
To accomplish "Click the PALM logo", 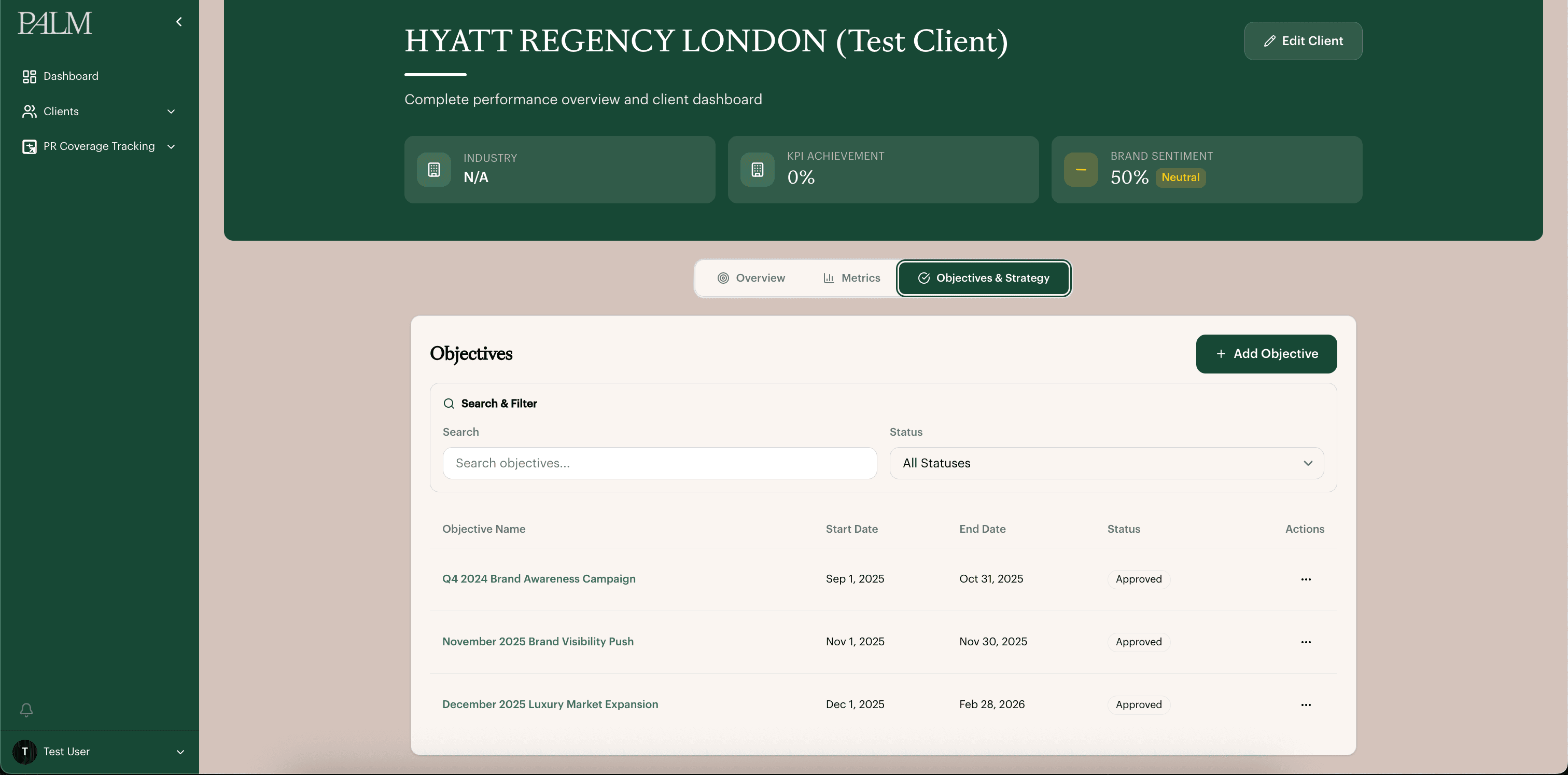I will pyautogui.click(x=55, y=23).
